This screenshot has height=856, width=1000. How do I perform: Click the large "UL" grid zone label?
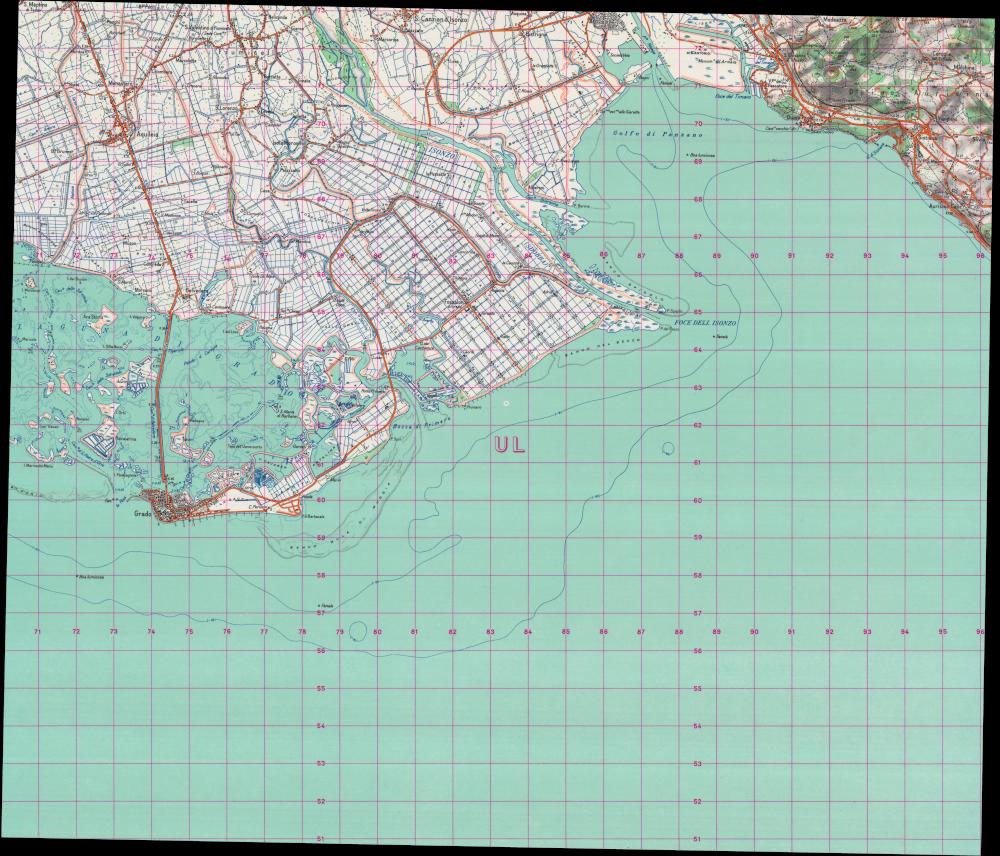pyautogui.click(x=509, y=445)
